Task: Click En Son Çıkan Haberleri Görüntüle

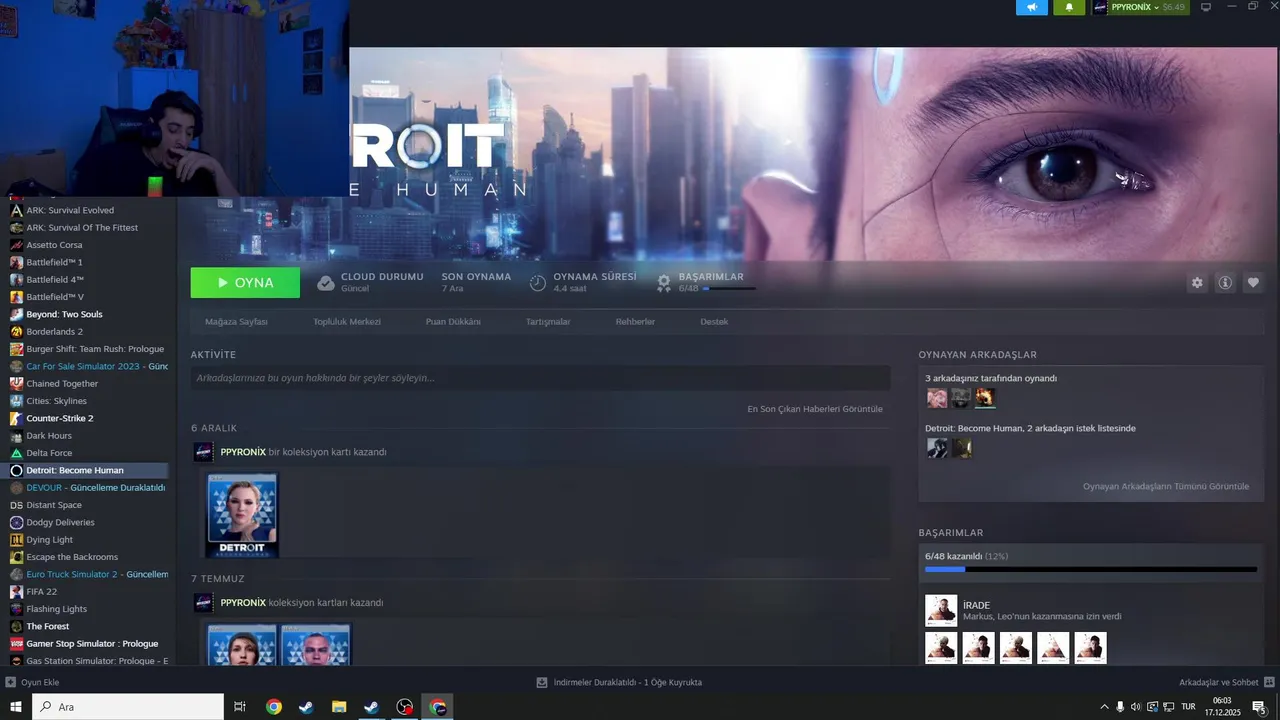Action: click(x=815, y=409)
